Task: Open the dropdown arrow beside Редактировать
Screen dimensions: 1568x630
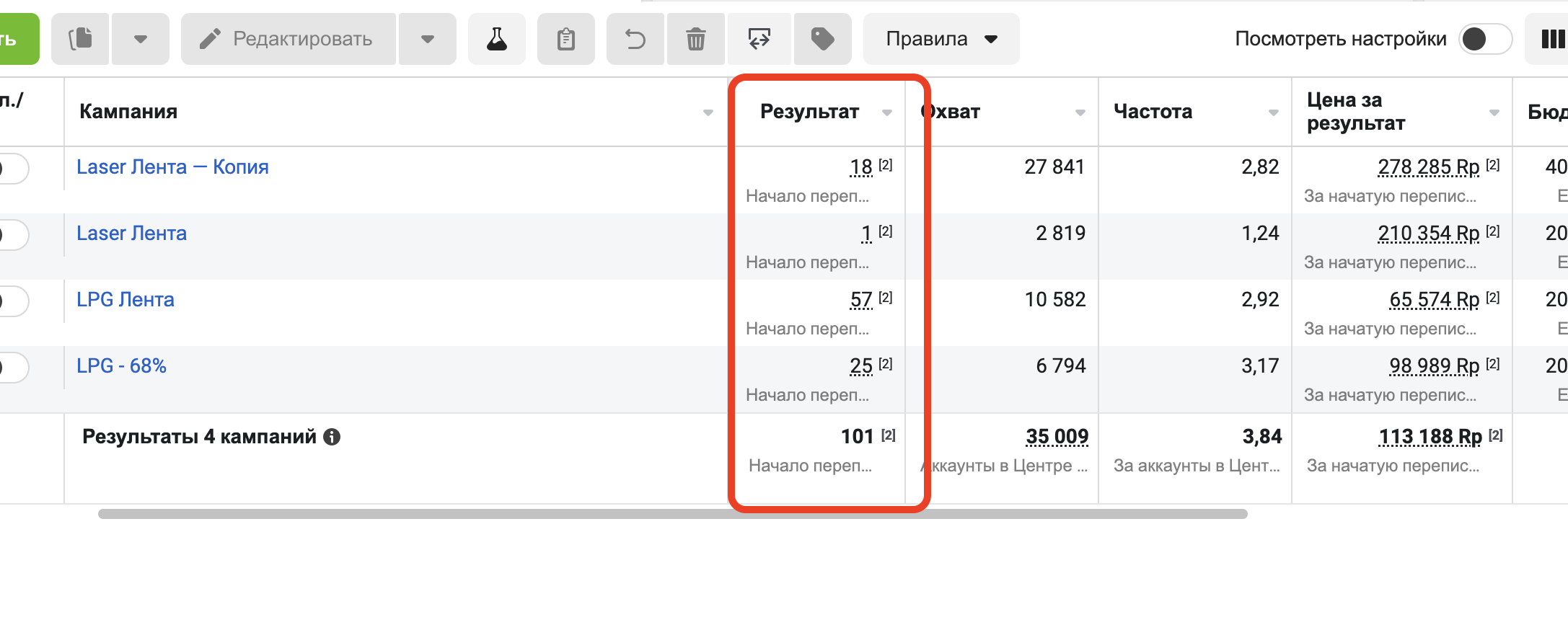Action: (x=428, y=39)
